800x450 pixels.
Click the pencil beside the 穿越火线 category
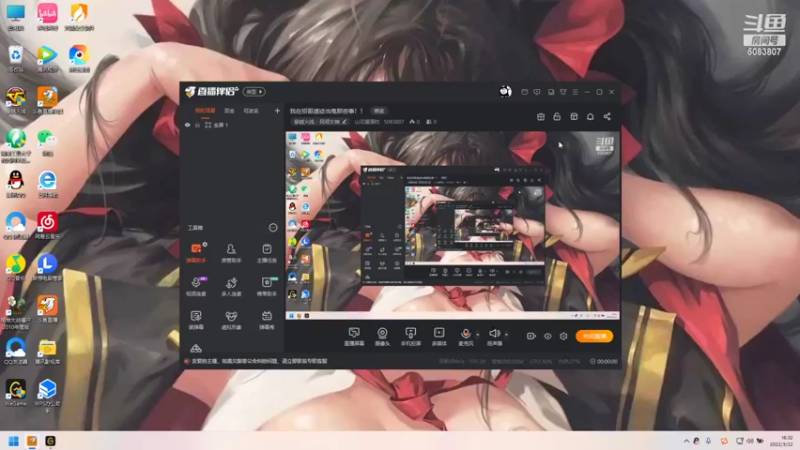[344, 121]
